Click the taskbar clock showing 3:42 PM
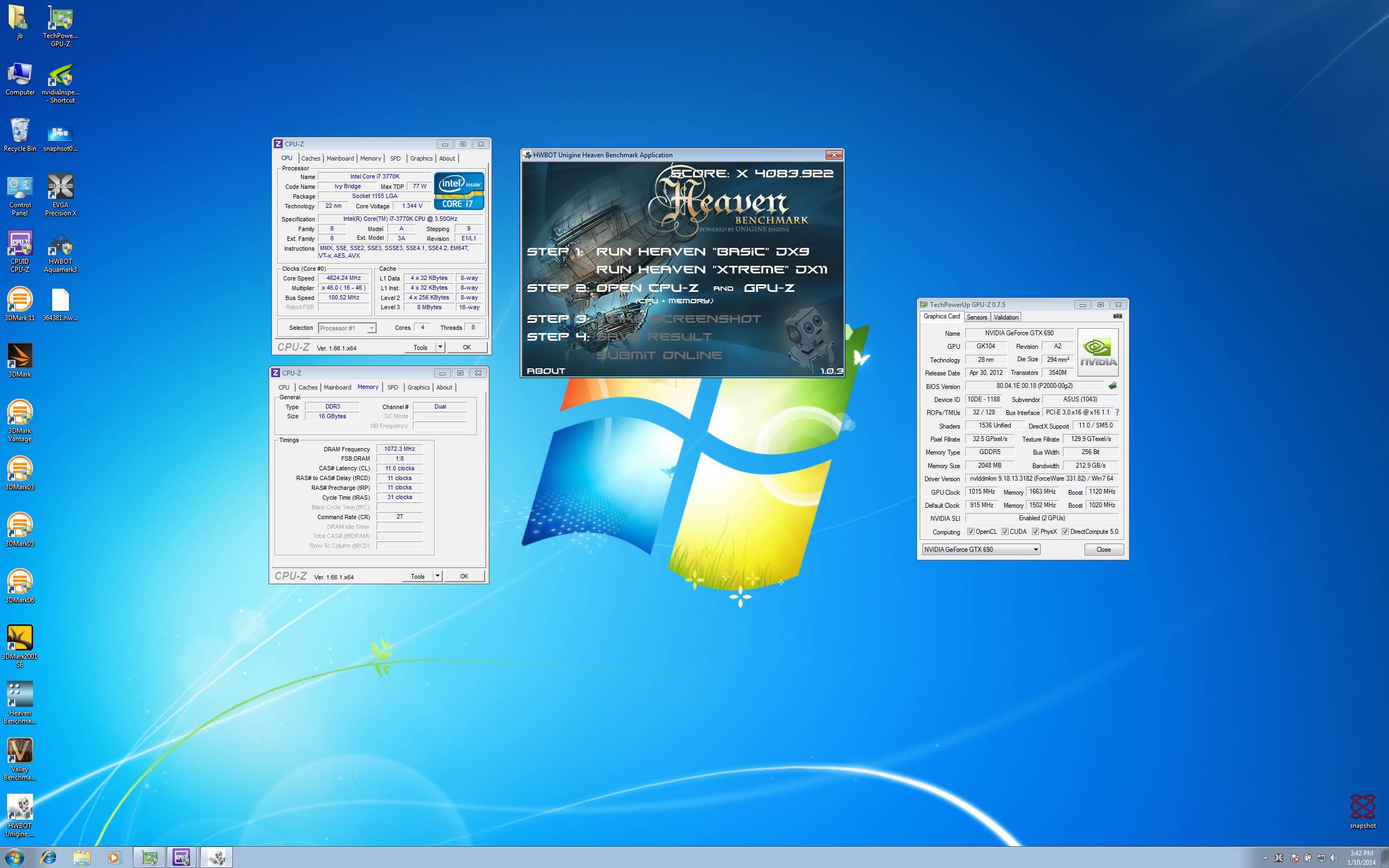Viewport: 1389px width, 868px height. [1361, 858]
